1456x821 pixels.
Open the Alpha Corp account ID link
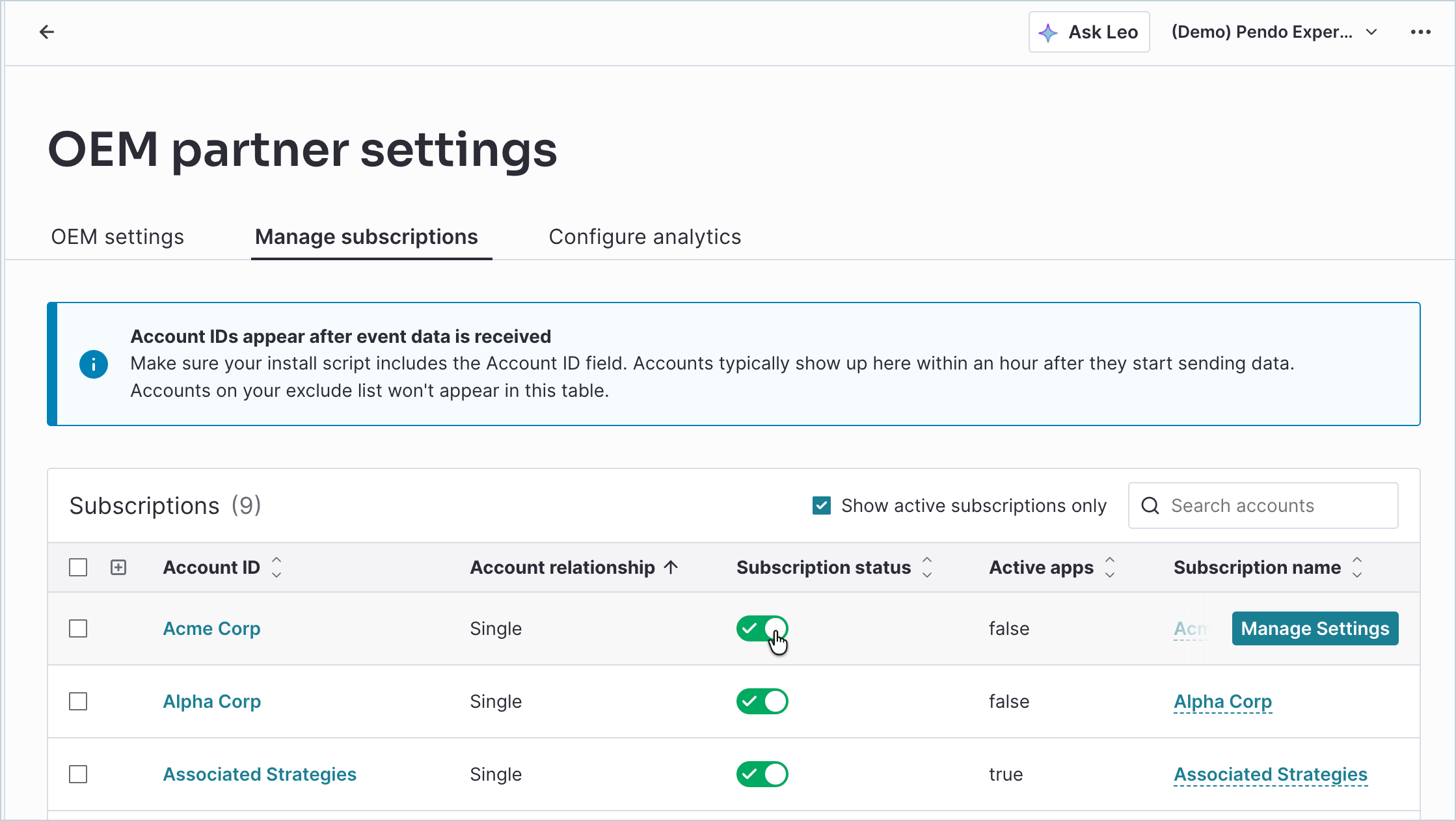[211, 701]
